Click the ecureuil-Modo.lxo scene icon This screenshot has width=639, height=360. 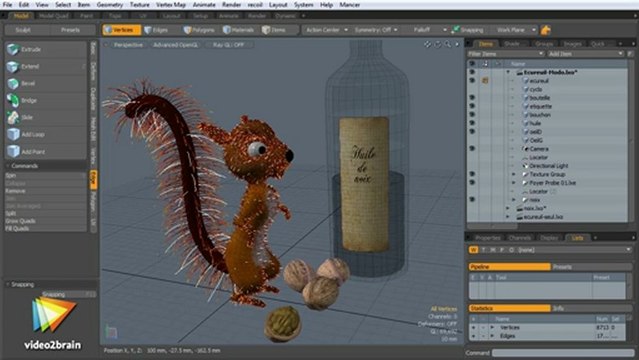coord(520,72)
